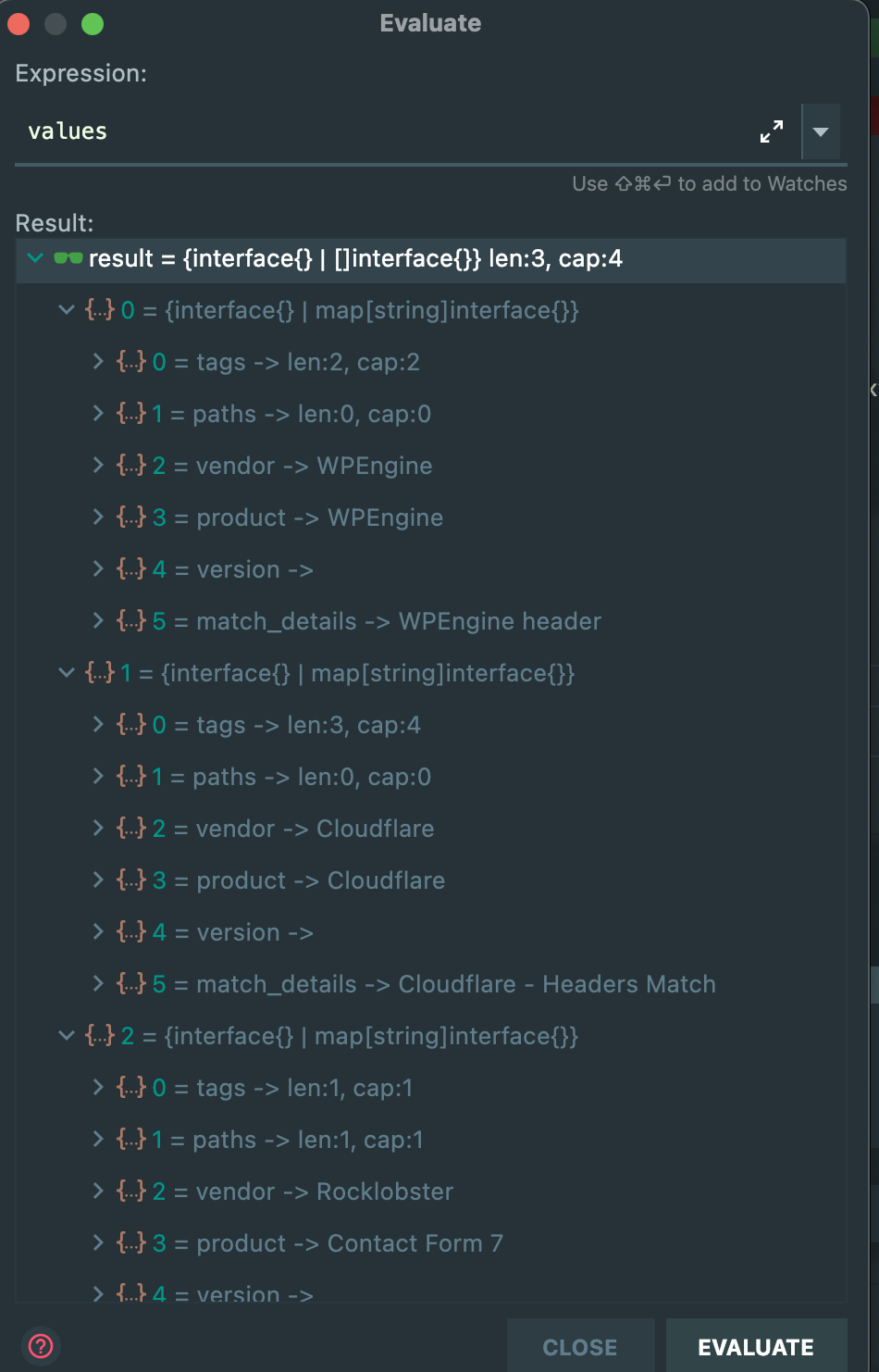Select the tags len:3, cap:4 row
Image resolution: width=879 pixels, height=1372 pixels.
[x=430, y=725]
